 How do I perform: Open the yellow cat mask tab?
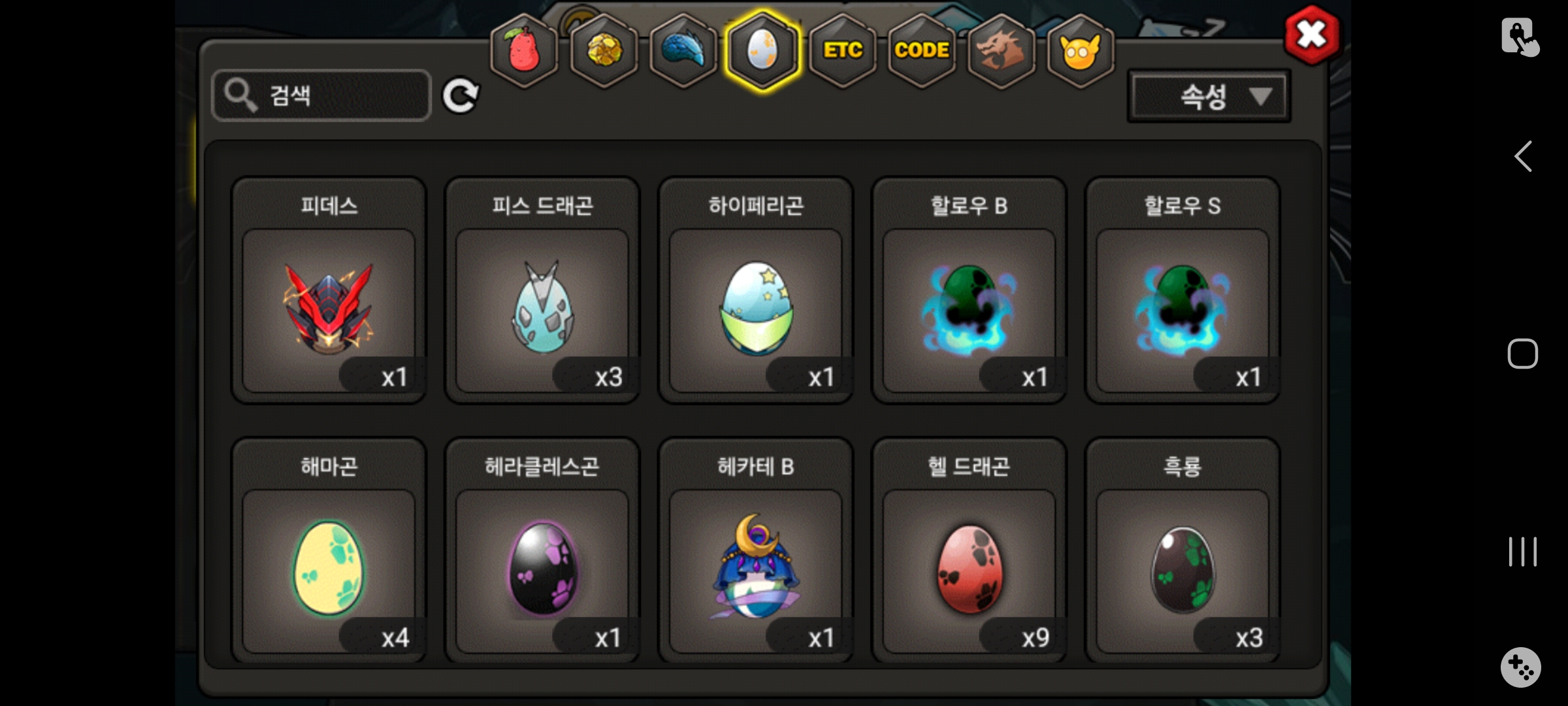click(1081, 50)
